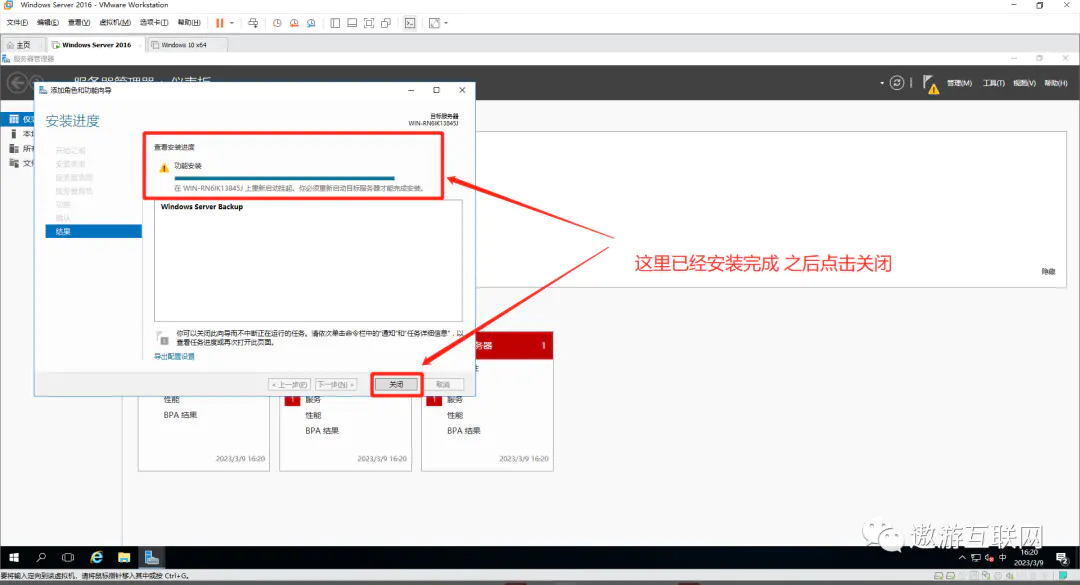The width and height of the screenshot is (1080, 585).
Task: Click the send Ctrl+Alt+Del toolbar icon
Action: pos(253,23)
